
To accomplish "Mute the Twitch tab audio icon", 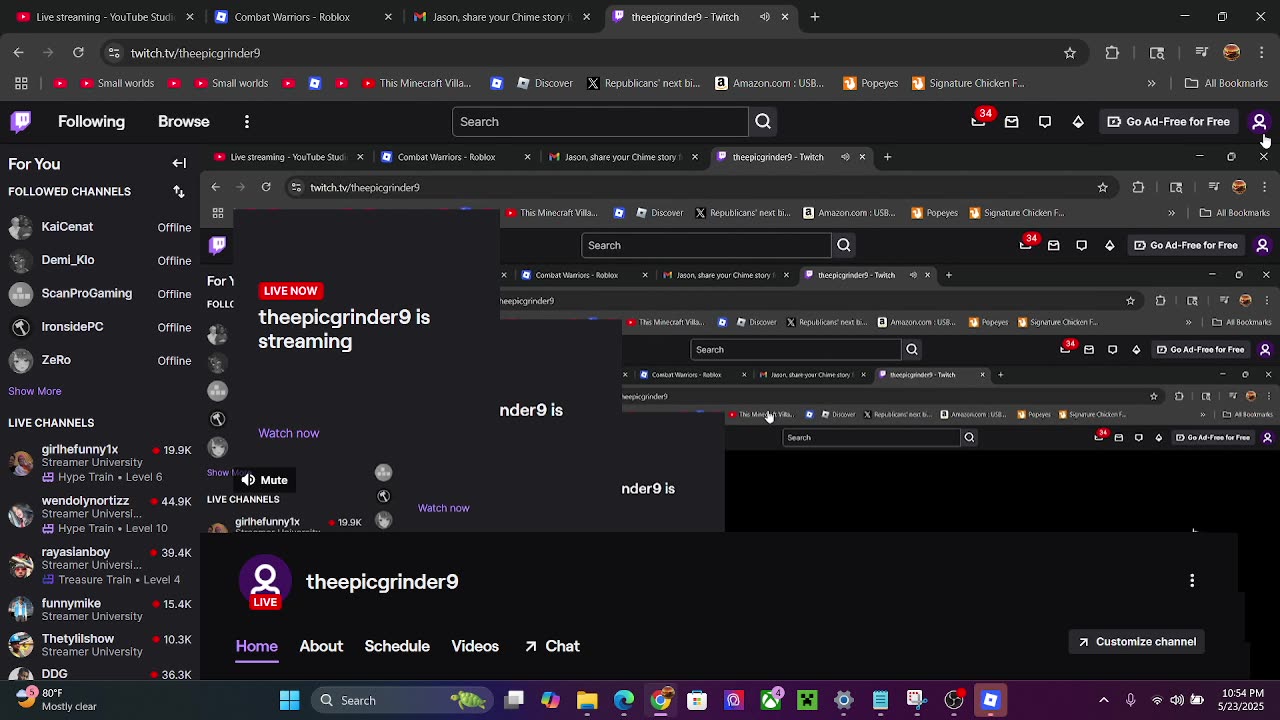I will (x=765, y=17).
